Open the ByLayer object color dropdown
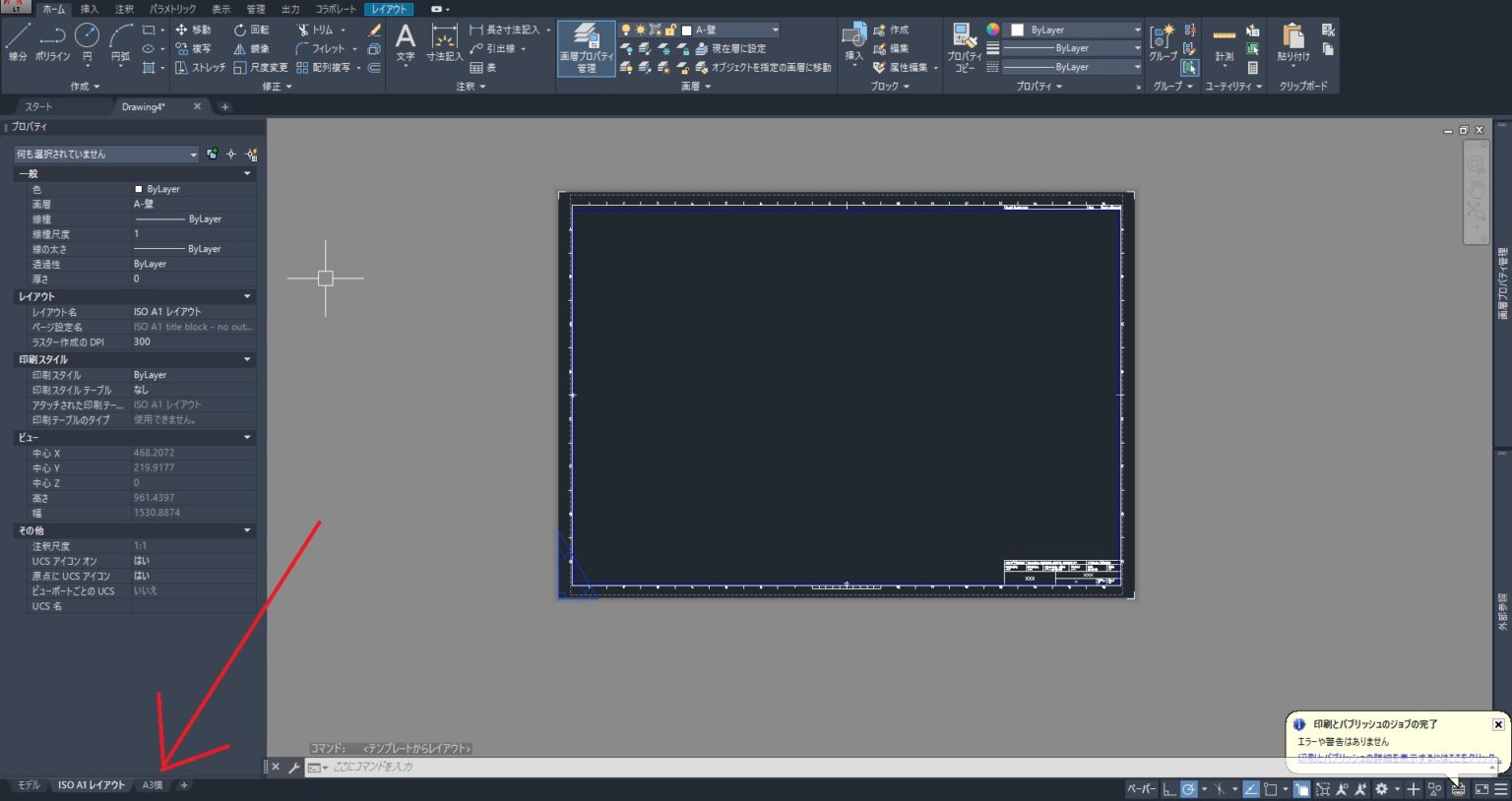 click(x=1075, y=30)
